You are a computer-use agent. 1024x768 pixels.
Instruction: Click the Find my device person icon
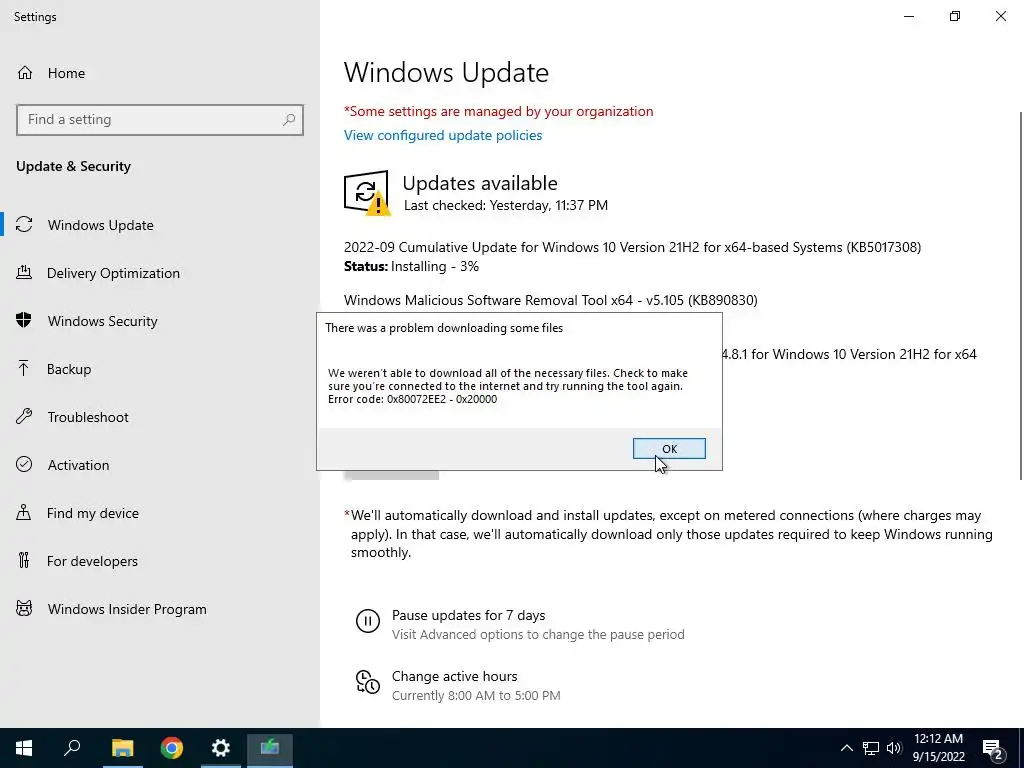coord(24,512)
